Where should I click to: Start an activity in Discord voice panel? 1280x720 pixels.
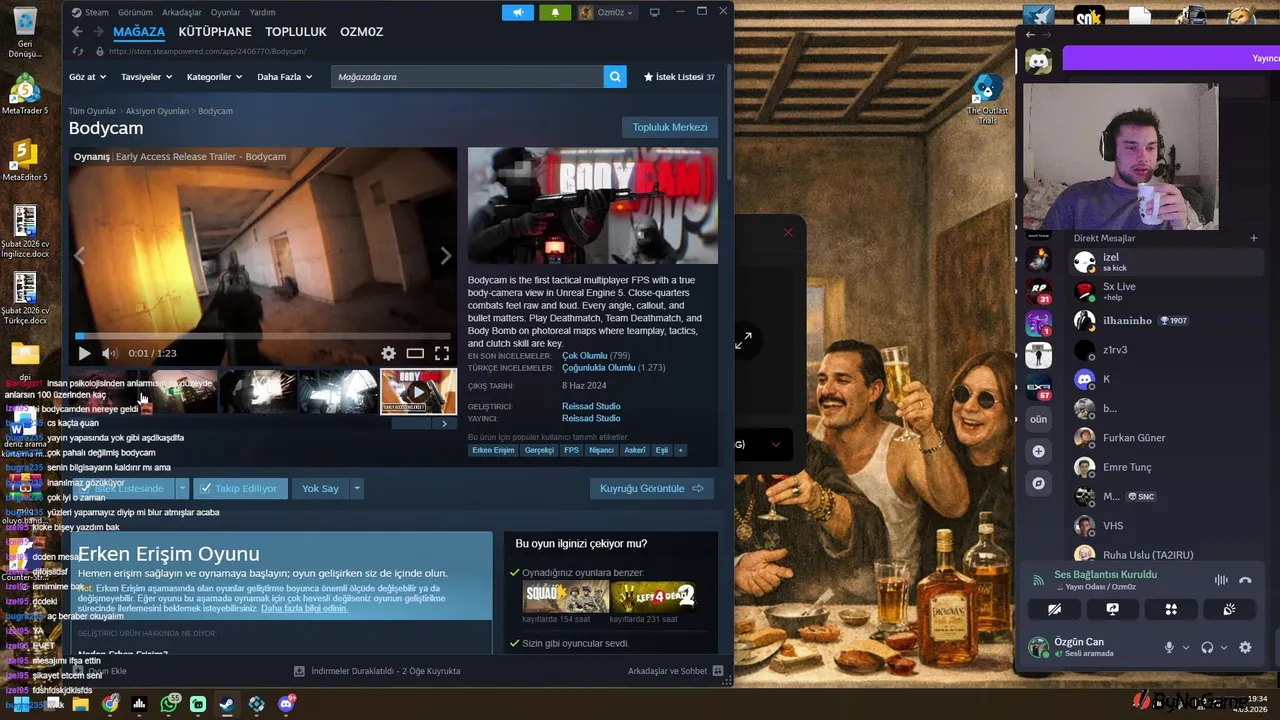[x=1171, y=609]
